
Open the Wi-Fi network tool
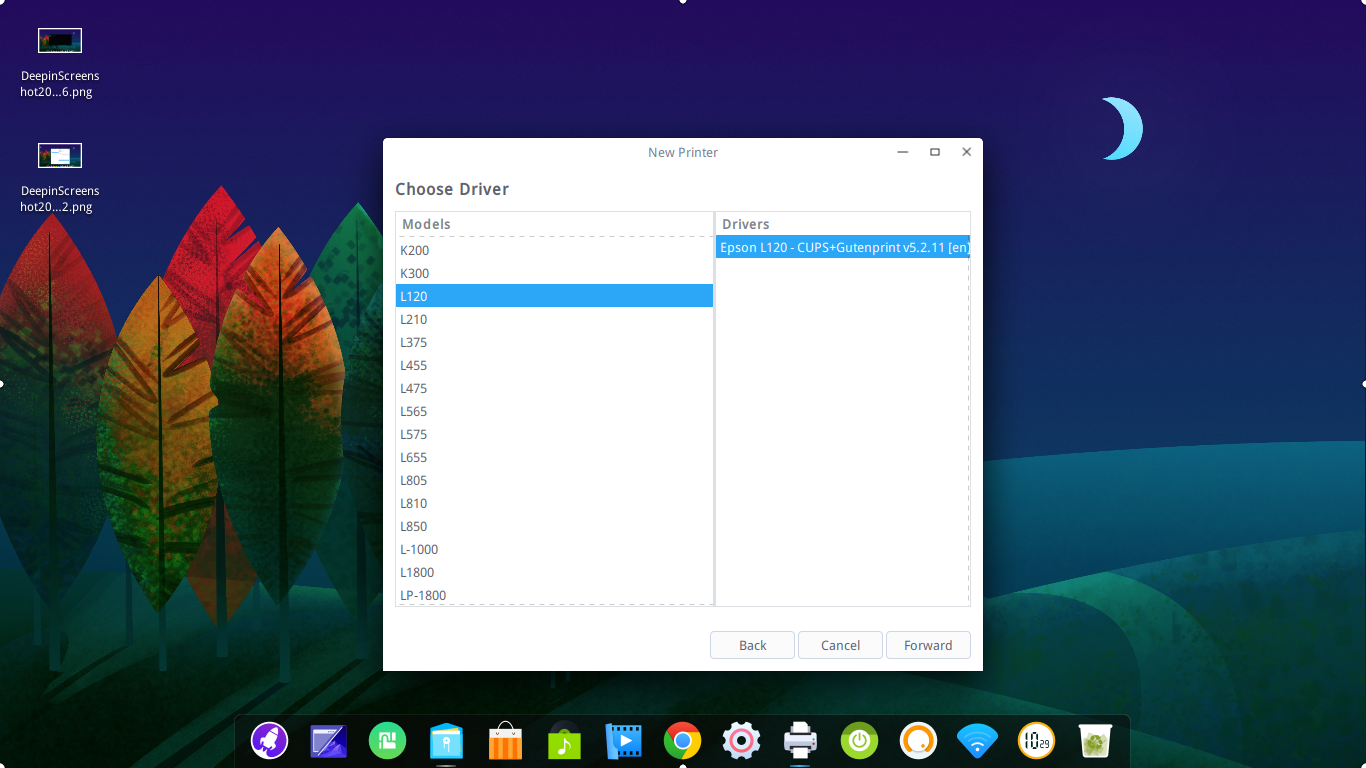pos(977,741)
